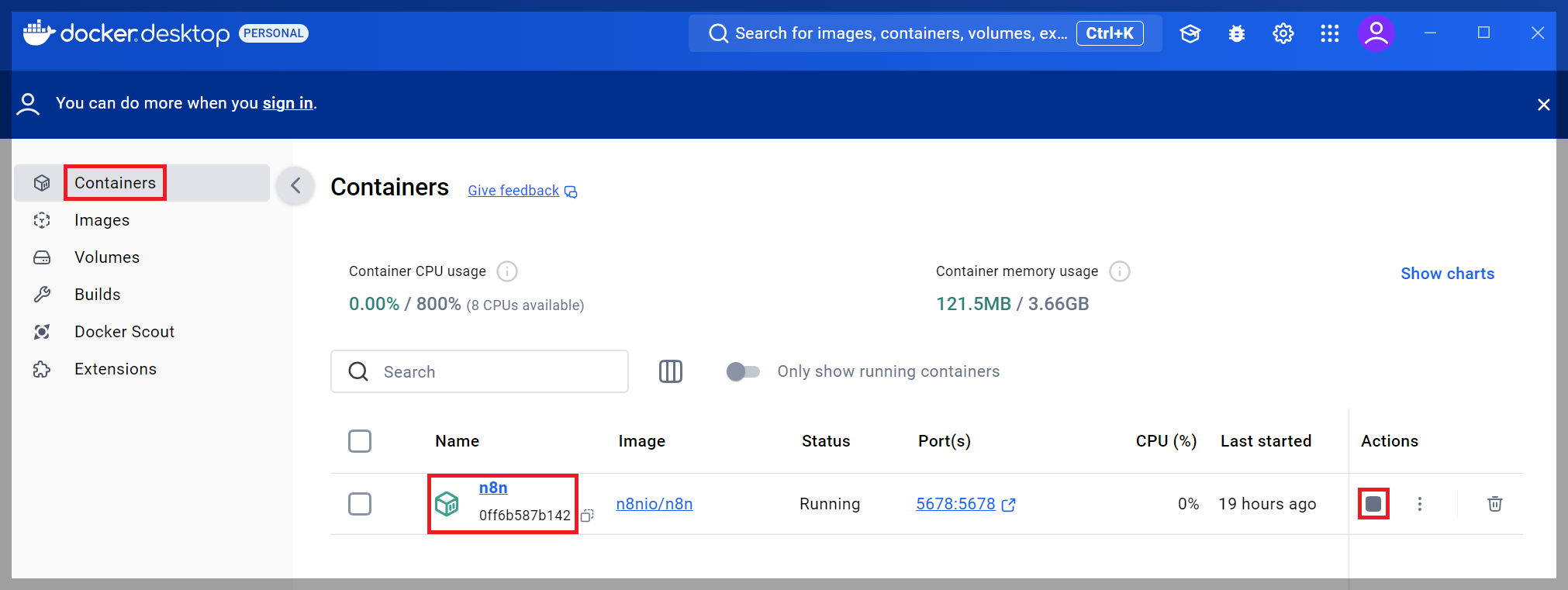
Task: Check the n8n container row checkbox
Action: pyautogui.click(x=360, y=504)
